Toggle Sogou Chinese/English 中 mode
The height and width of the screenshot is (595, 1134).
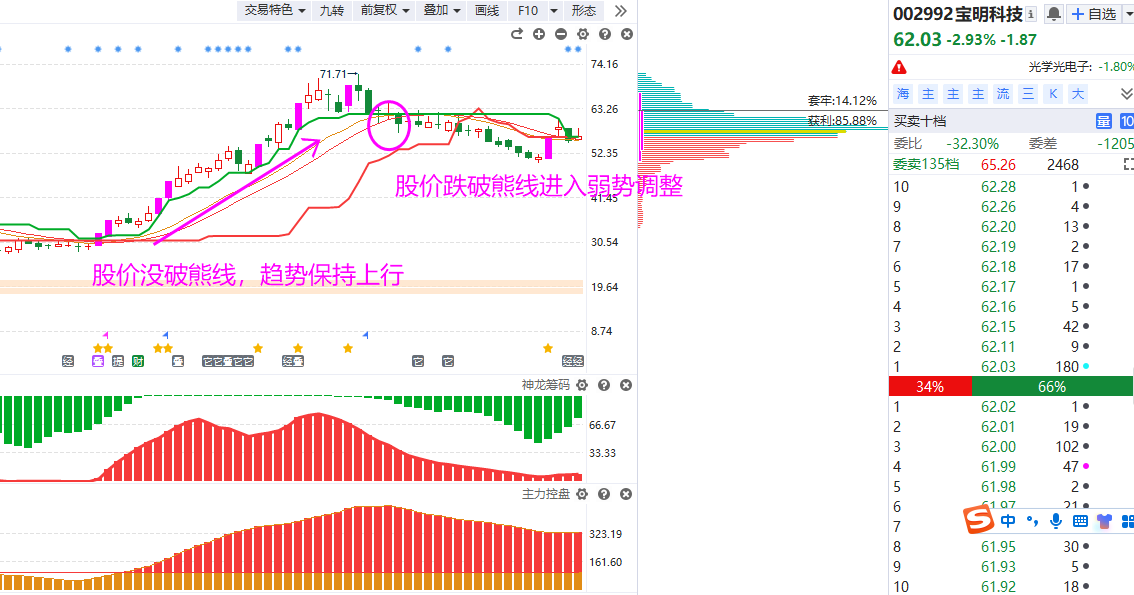pyautogui.click(x=1008, y=521)
